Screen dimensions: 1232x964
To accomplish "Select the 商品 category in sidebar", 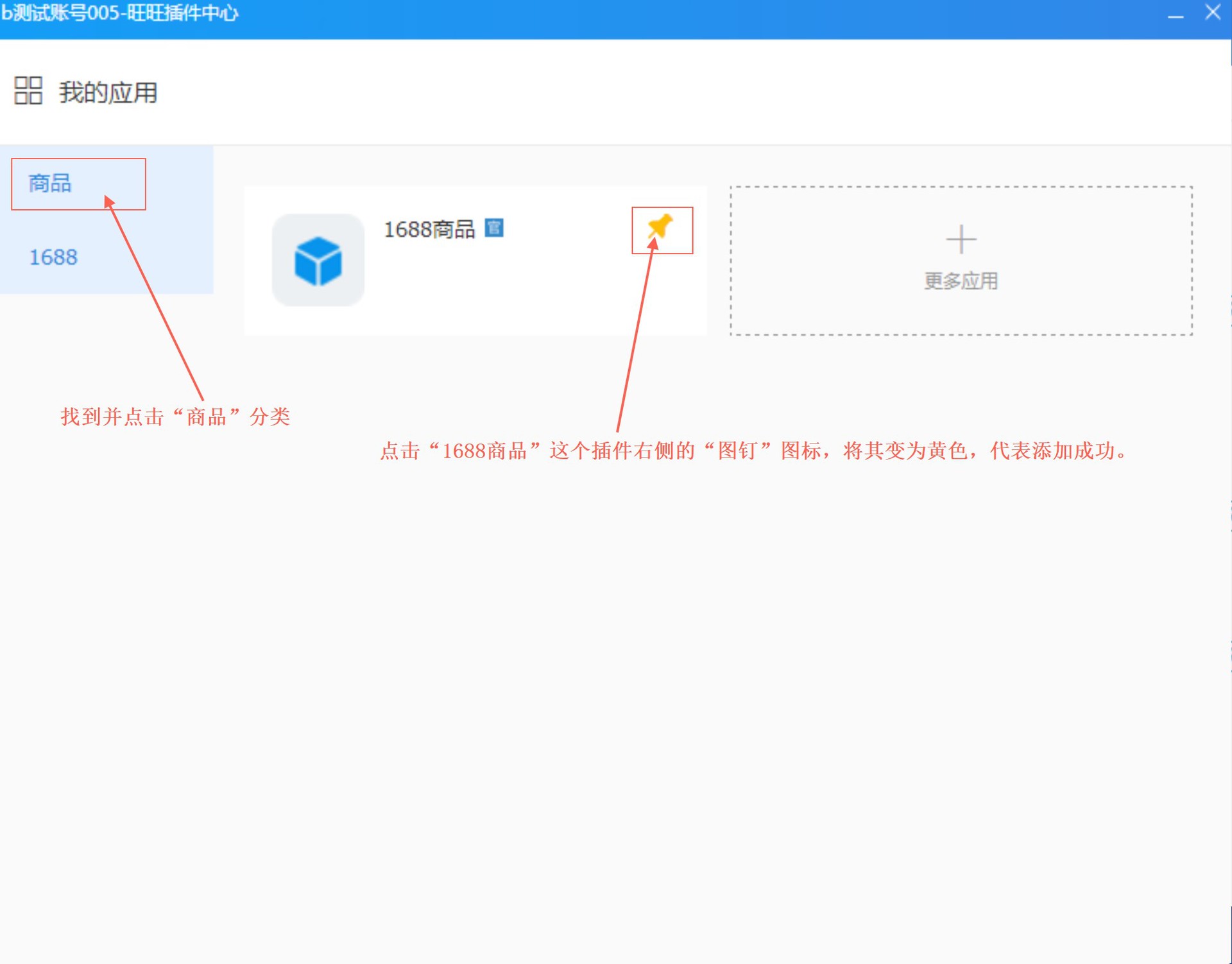I will click(50, 184).
